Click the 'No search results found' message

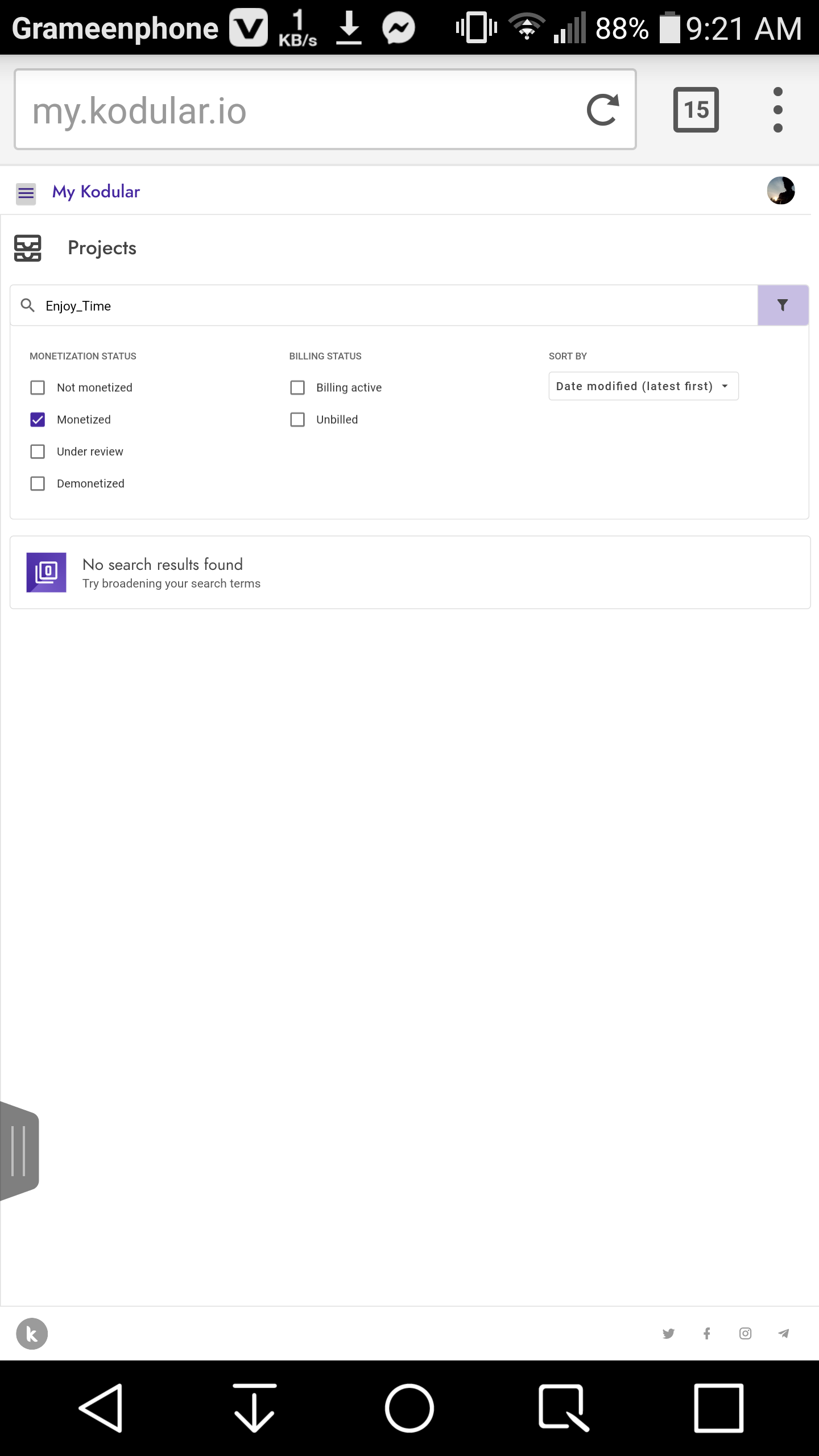coord(163,564)
